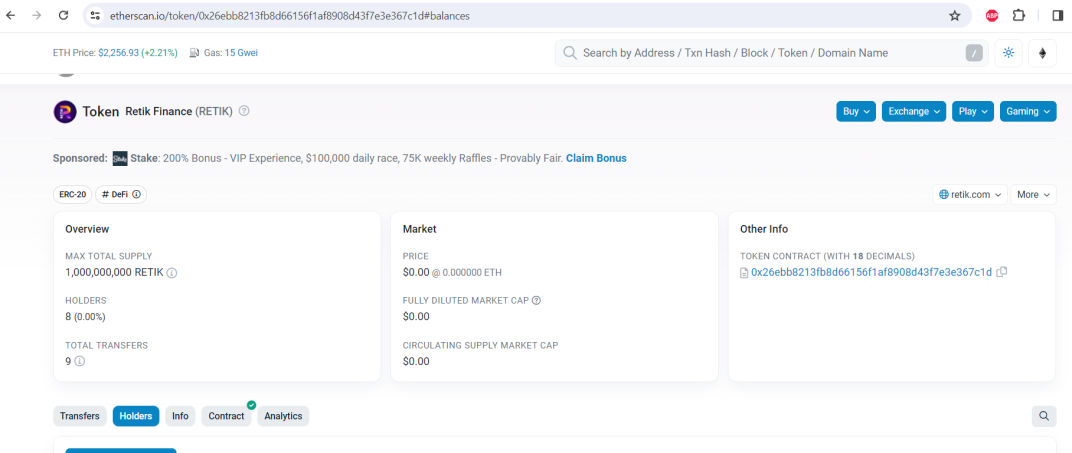This screenshot has height=453, width=1072.
Task: Click the help icon beside RETIK name
Action: click(244, 111)
